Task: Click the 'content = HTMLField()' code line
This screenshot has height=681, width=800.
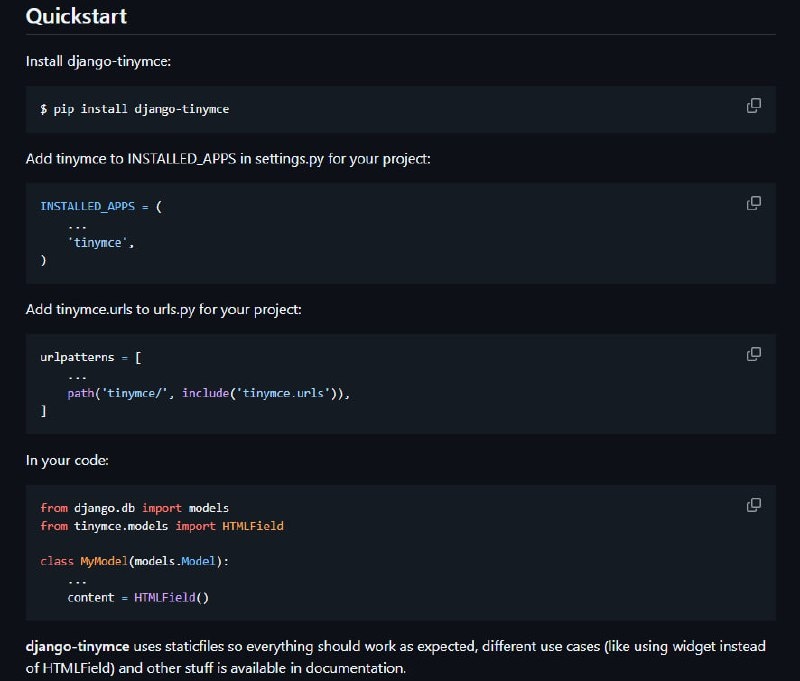Action: [x=138, y=598]
